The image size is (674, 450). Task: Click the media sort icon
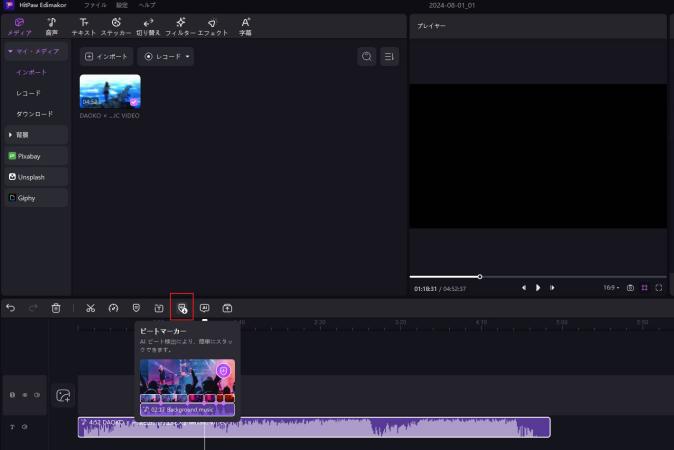point(389,56)
